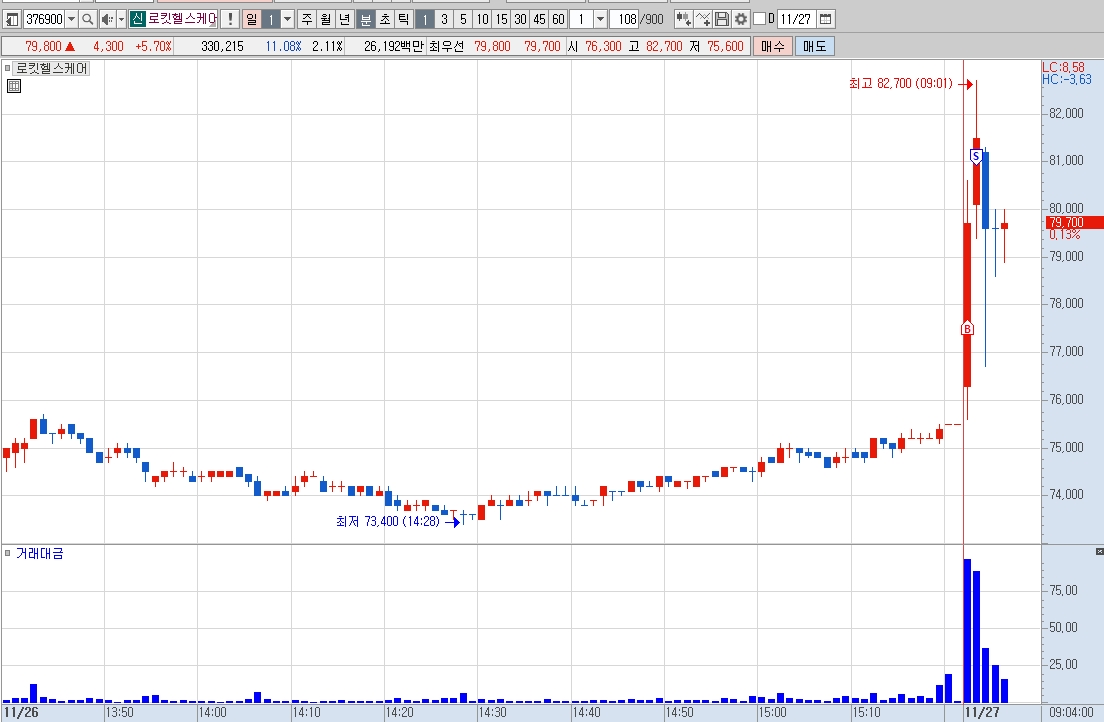Click the 매수 buy button
1104x722 pixels.
(x=772, y=46)
